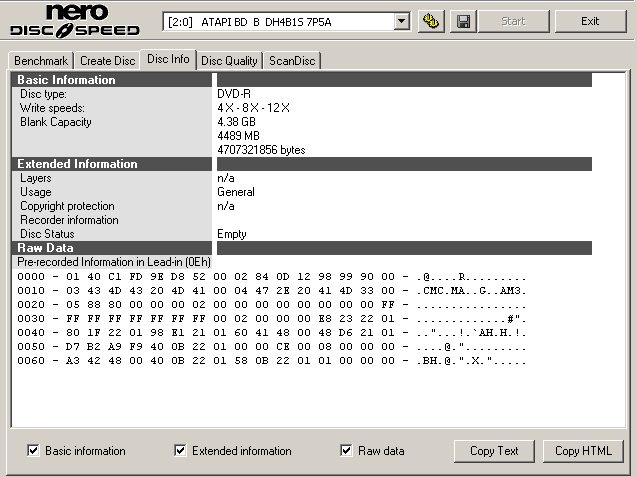
Task: Open the drive selection dropdown arrow
Action: click(x=401, y=21)
